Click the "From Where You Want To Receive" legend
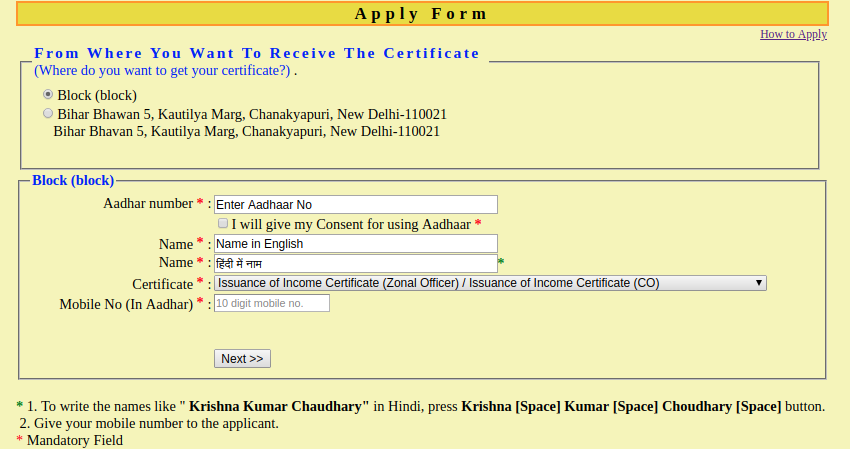Viewport: 850px width, 449px height. (256, 53)
